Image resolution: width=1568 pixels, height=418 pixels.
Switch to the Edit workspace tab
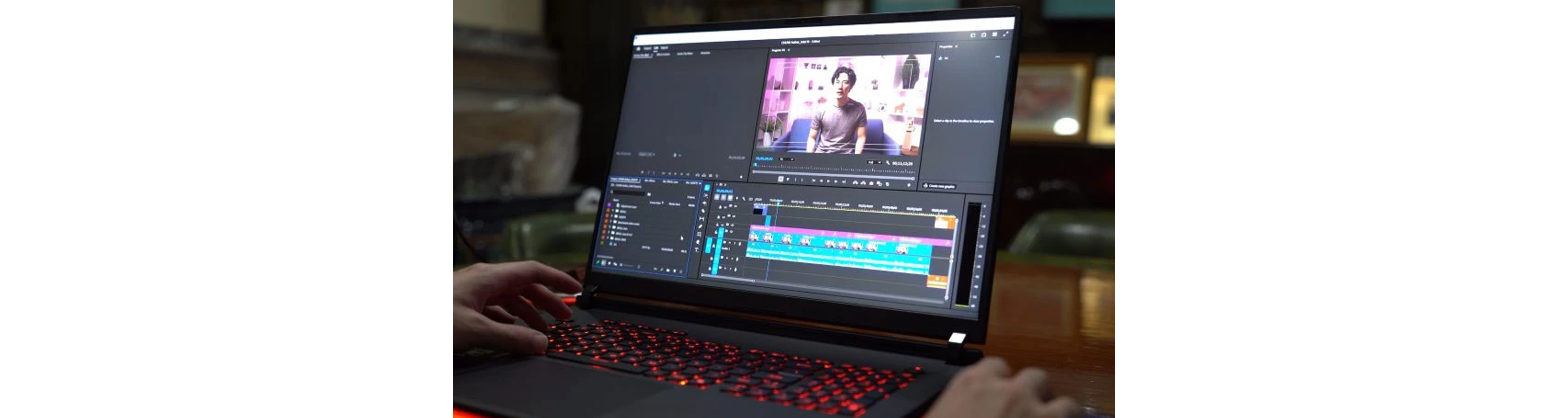(x=655, y=48)
